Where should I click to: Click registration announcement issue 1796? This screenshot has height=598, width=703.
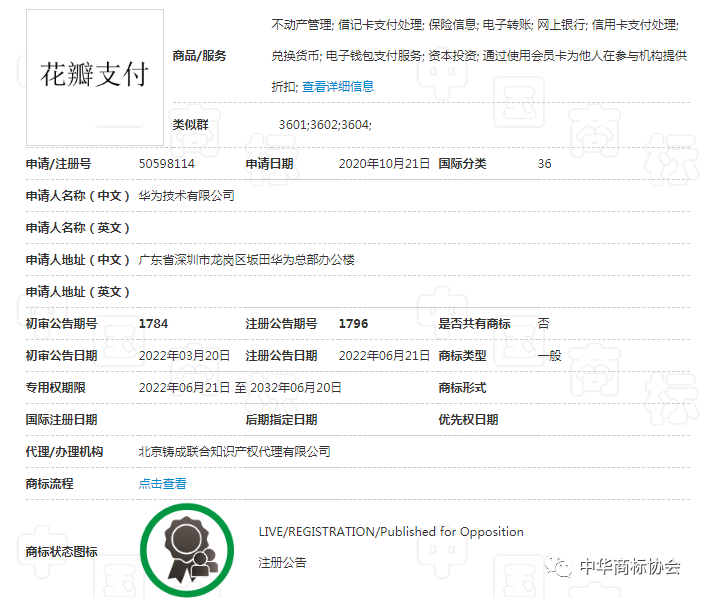pos(353,324)
